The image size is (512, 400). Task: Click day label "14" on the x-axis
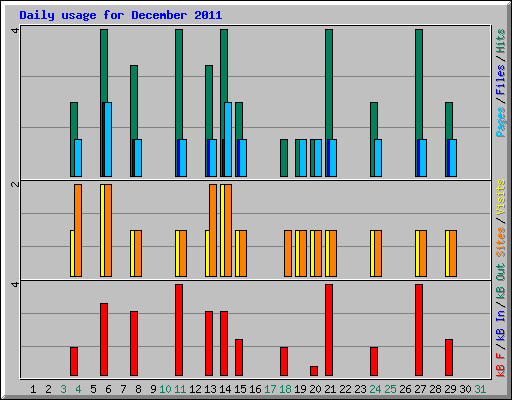pyautogui.click(x=225, y=389)
